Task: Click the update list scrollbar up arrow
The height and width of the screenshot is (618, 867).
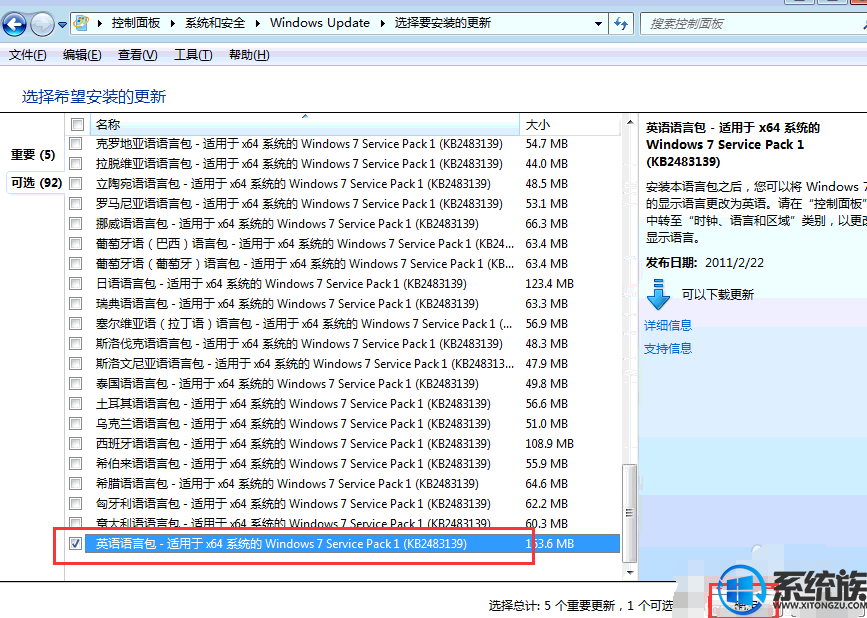Action: pos(629,122)
